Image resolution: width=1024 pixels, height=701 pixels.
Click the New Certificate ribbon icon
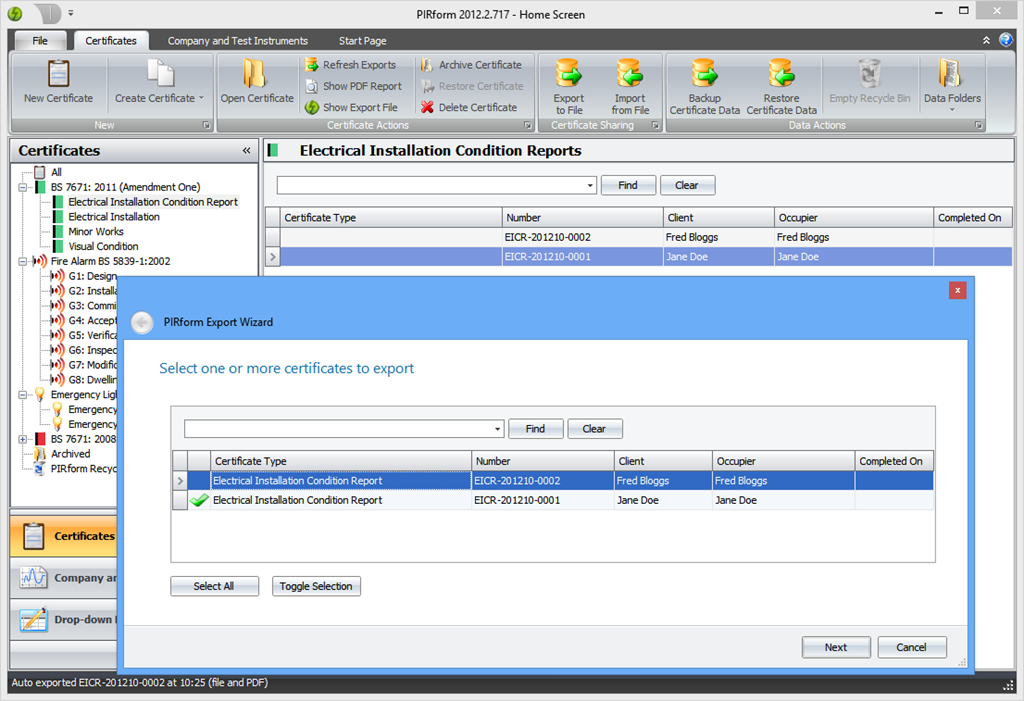58,76
